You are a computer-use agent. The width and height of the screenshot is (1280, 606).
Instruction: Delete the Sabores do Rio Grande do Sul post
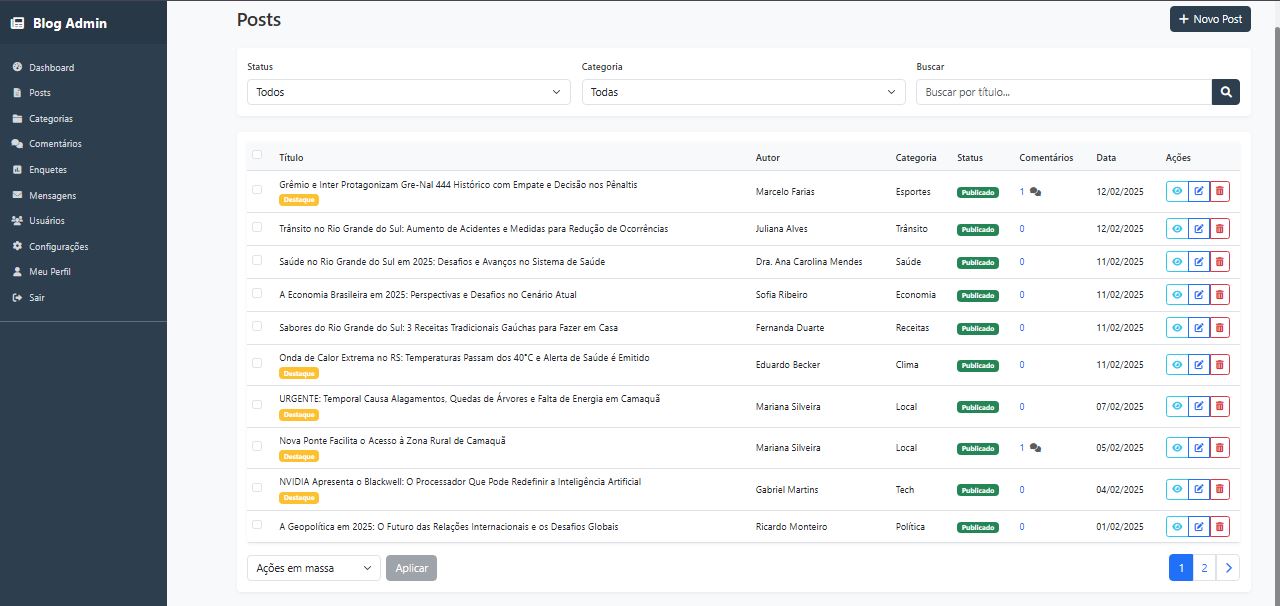[x=1219, y=328]
